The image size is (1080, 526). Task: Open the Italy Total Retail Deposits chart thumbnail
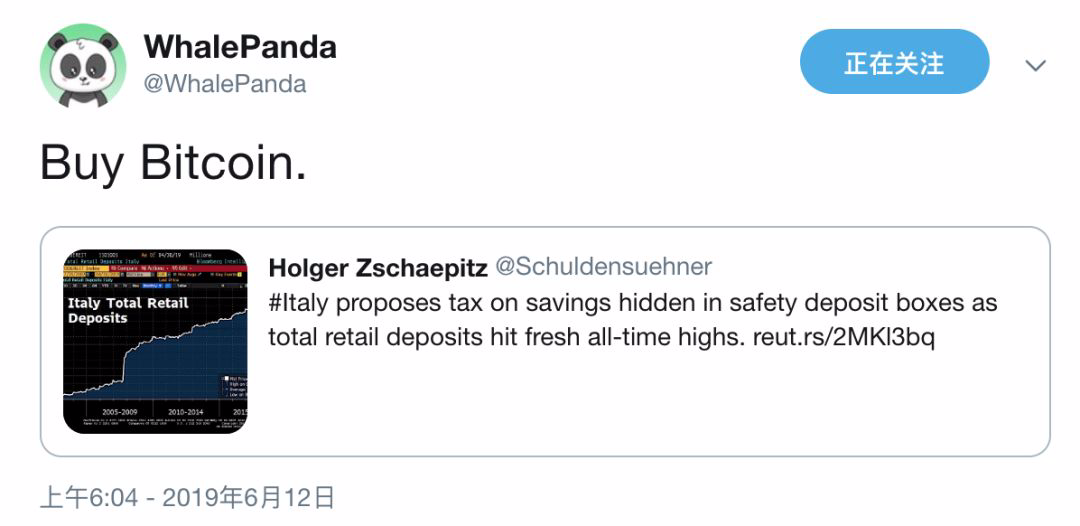155,341
